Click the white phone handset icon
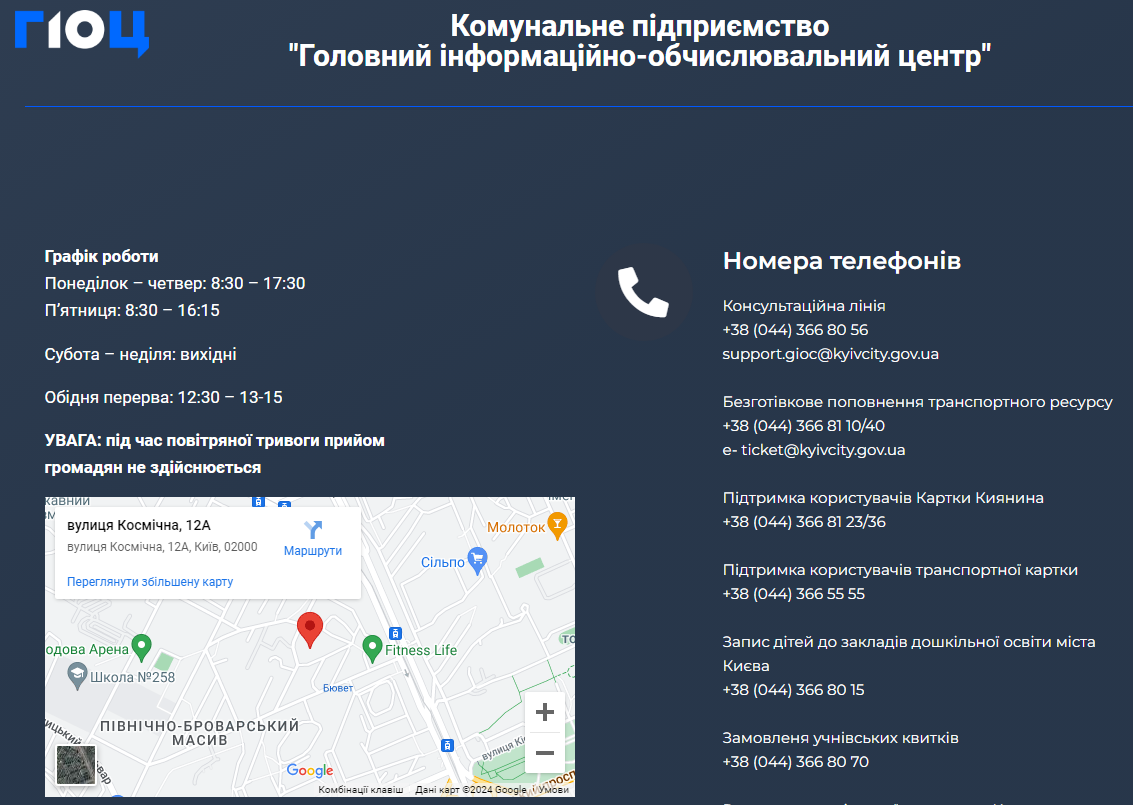Screen dimensions: 1133x805 coord(643,293)
